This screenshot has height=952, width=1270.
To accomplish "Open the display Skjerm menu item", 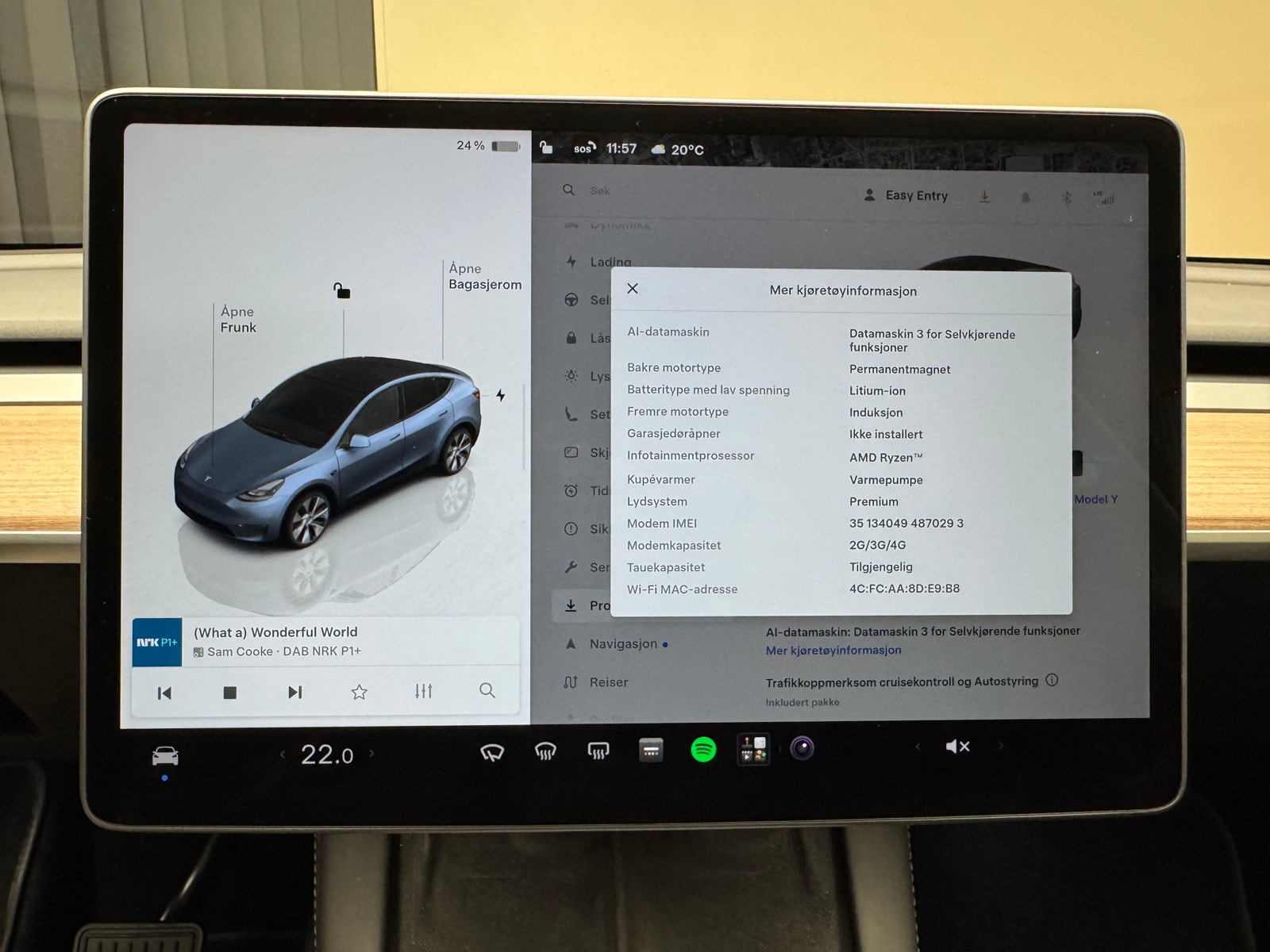I will [x=587, y=452].
